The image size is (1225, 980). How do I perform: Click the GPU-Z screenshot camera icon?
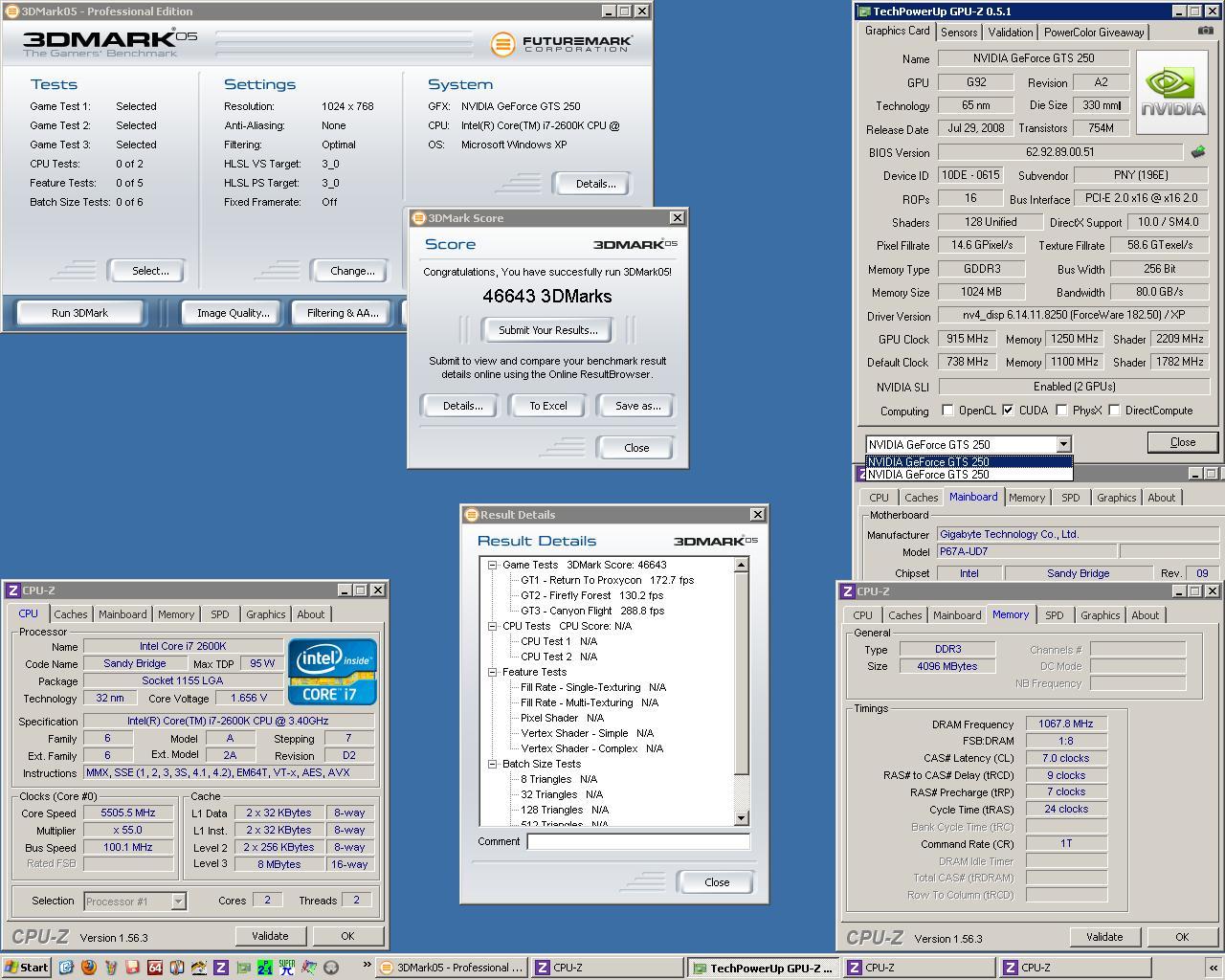tap(1205, 31)
